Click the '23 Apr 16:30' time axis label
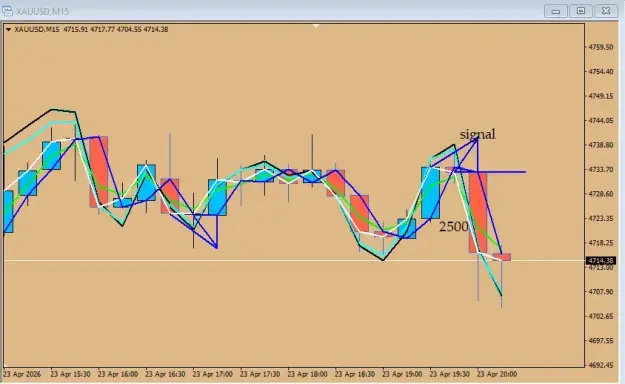Viewport: 625px width, 384px height. click(165, 374)
